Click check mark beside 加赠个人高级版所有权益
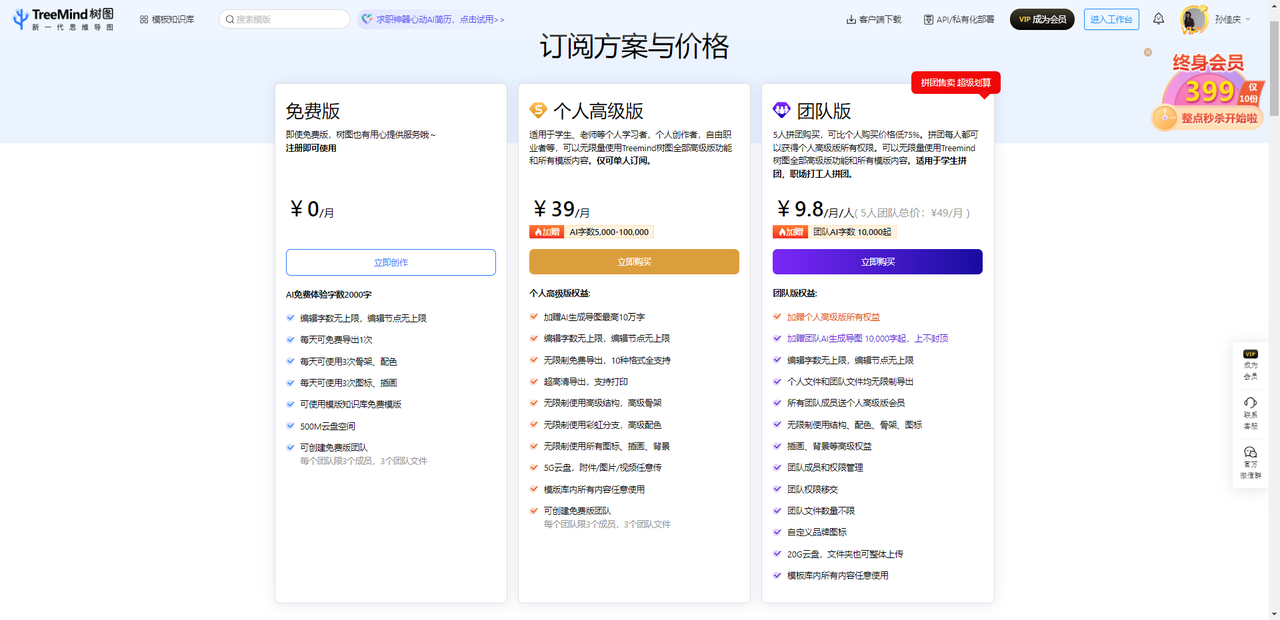Image resolution: width=1280 pixels, height=620 pixels. coord(777,317)
